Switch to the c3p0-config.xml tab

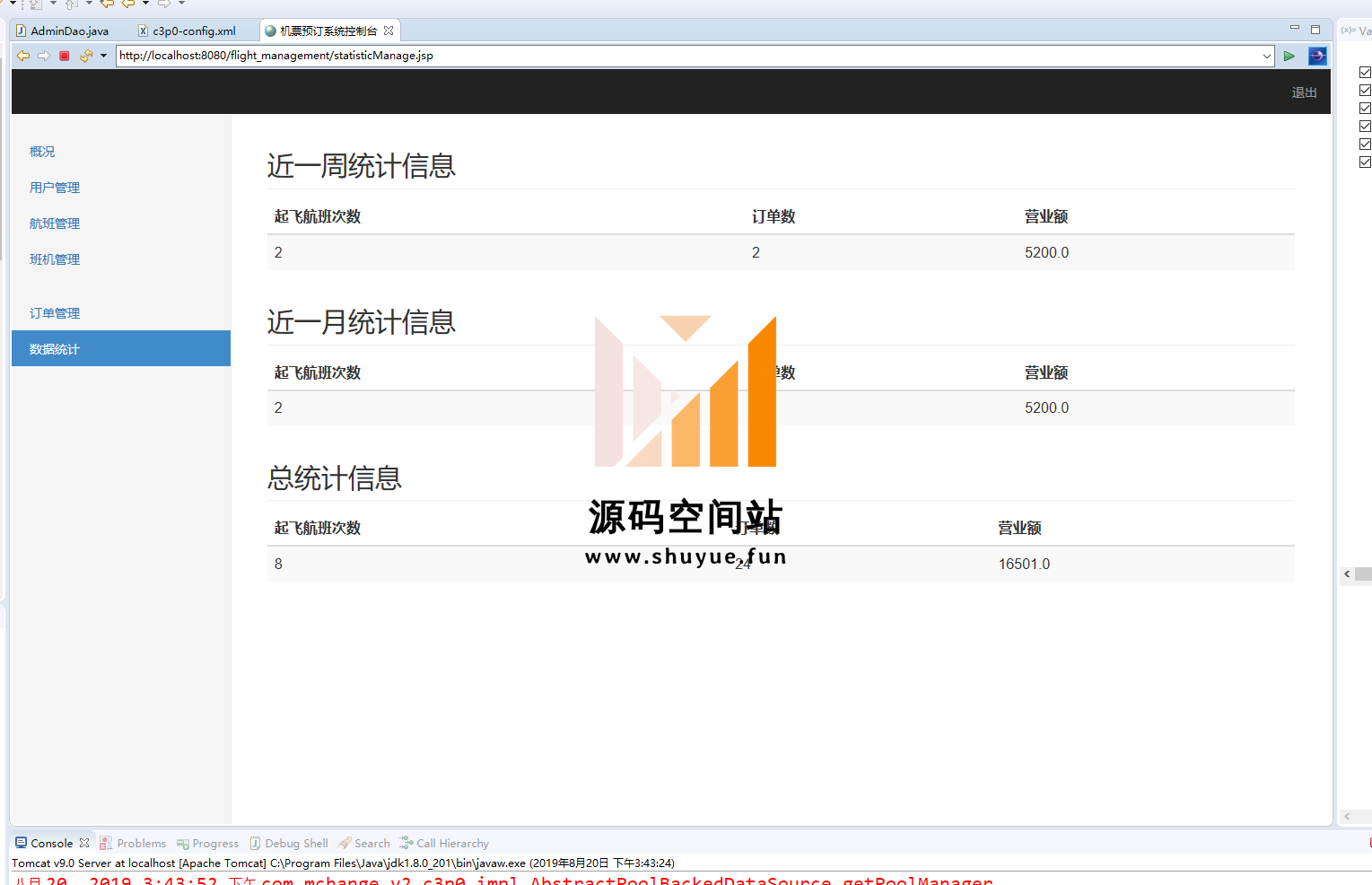click(188, 31)
